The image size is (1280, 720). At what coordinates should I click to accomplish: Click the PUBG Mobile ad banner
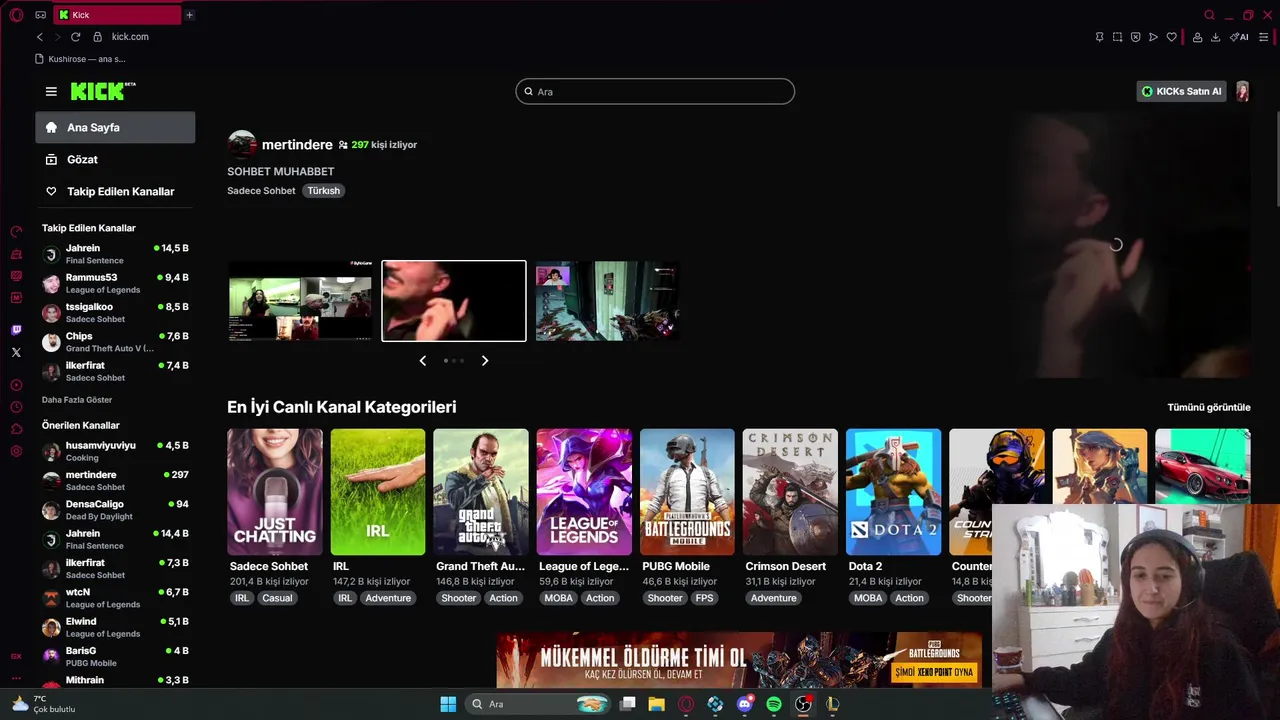pyautogui.click(x=739, y=660)
